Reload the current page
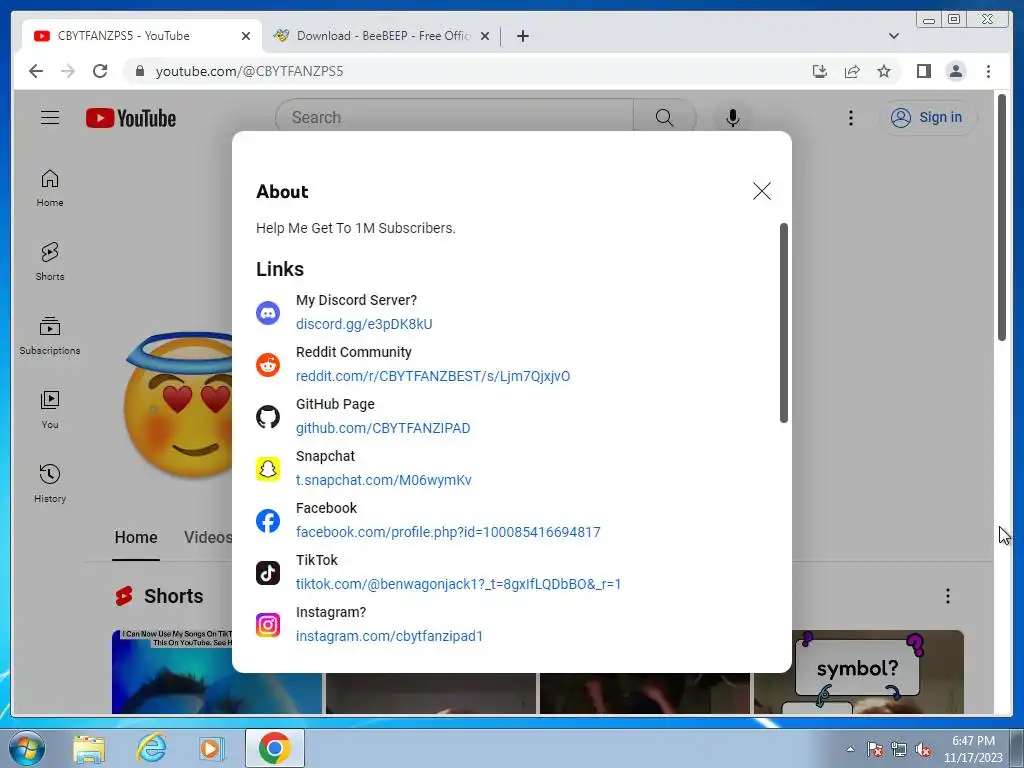 [x=100, y=71]
